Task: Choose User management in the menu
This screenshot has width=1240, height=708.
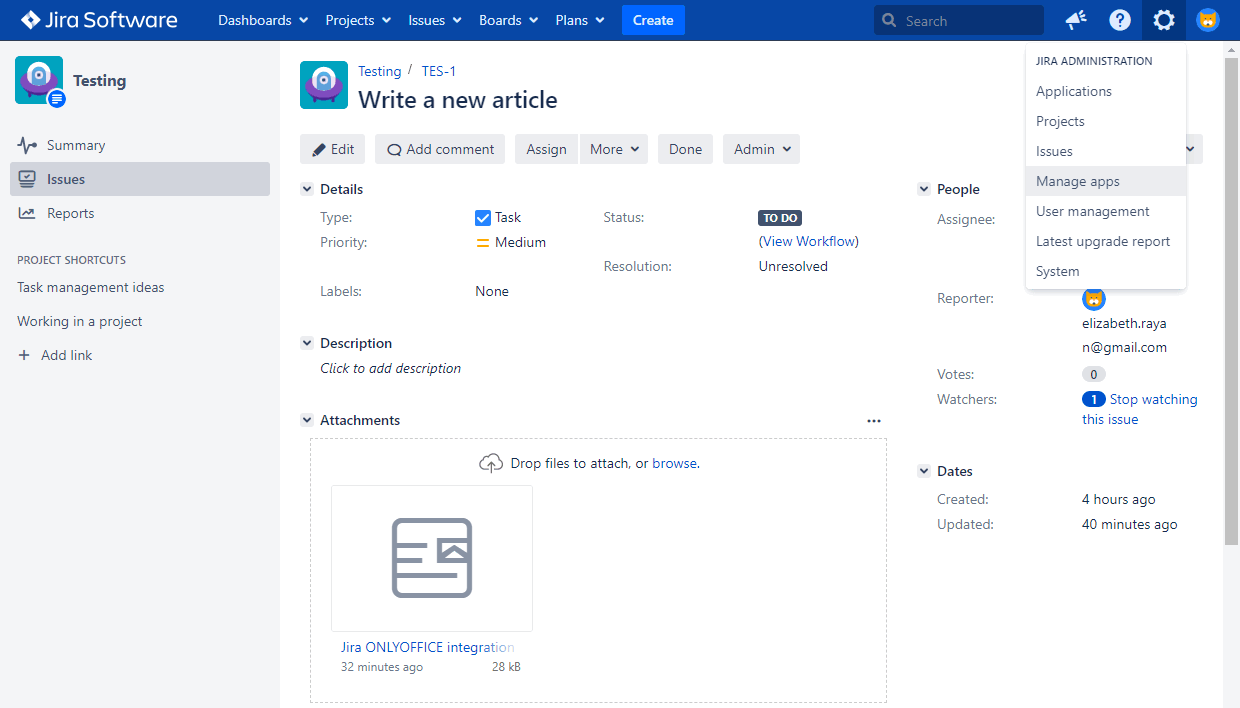Action: (1092, 211)
